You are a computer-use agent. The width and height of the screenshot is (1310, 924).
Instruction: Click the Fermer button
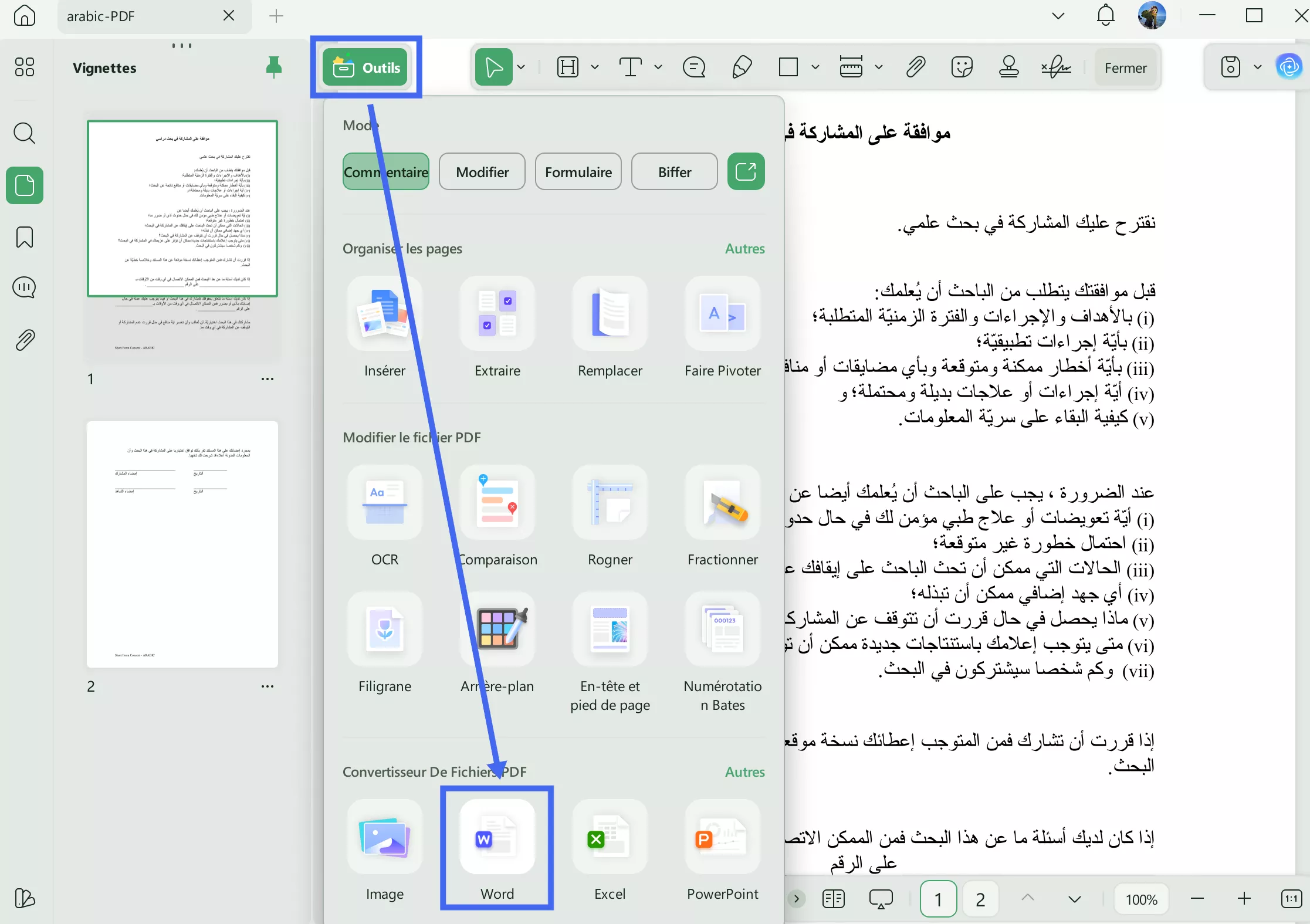(x=1125, y=66)
